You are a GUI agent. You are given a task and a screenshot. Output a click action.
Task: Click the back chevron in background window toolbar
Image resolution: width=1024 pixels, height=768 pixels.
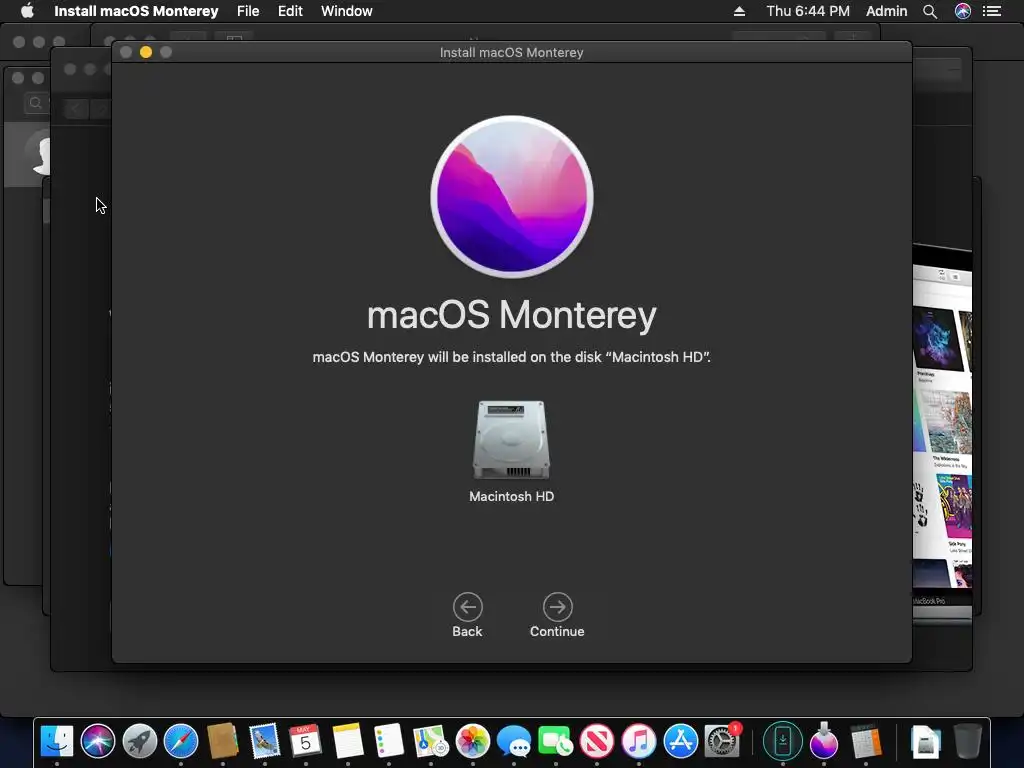(75, 109)
